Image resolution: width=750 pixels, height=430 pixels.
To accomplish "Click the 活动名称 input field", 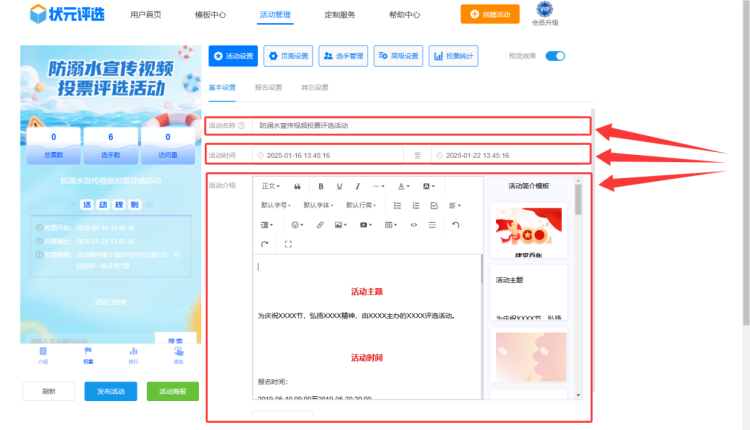I will pyautogui.click(x=420, y=126).
